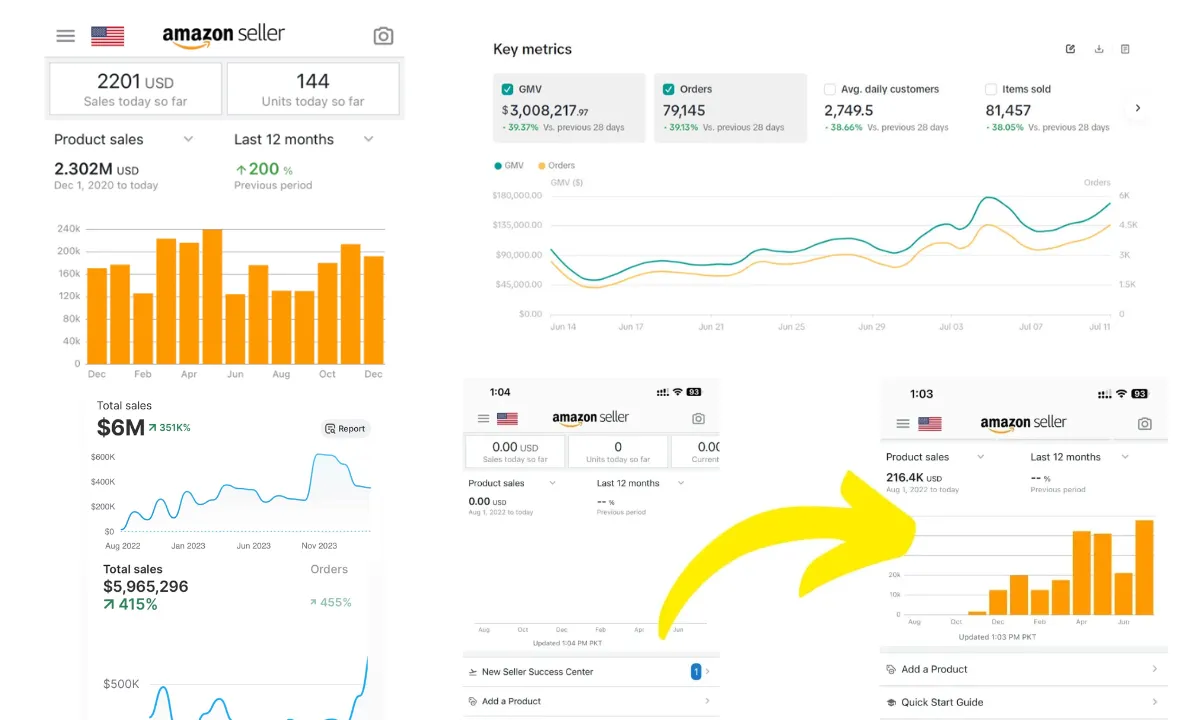Tap the camera icon on the 1:03 phone screen
This screenshot has height=720, width=1200.
tap(1145, 424)
